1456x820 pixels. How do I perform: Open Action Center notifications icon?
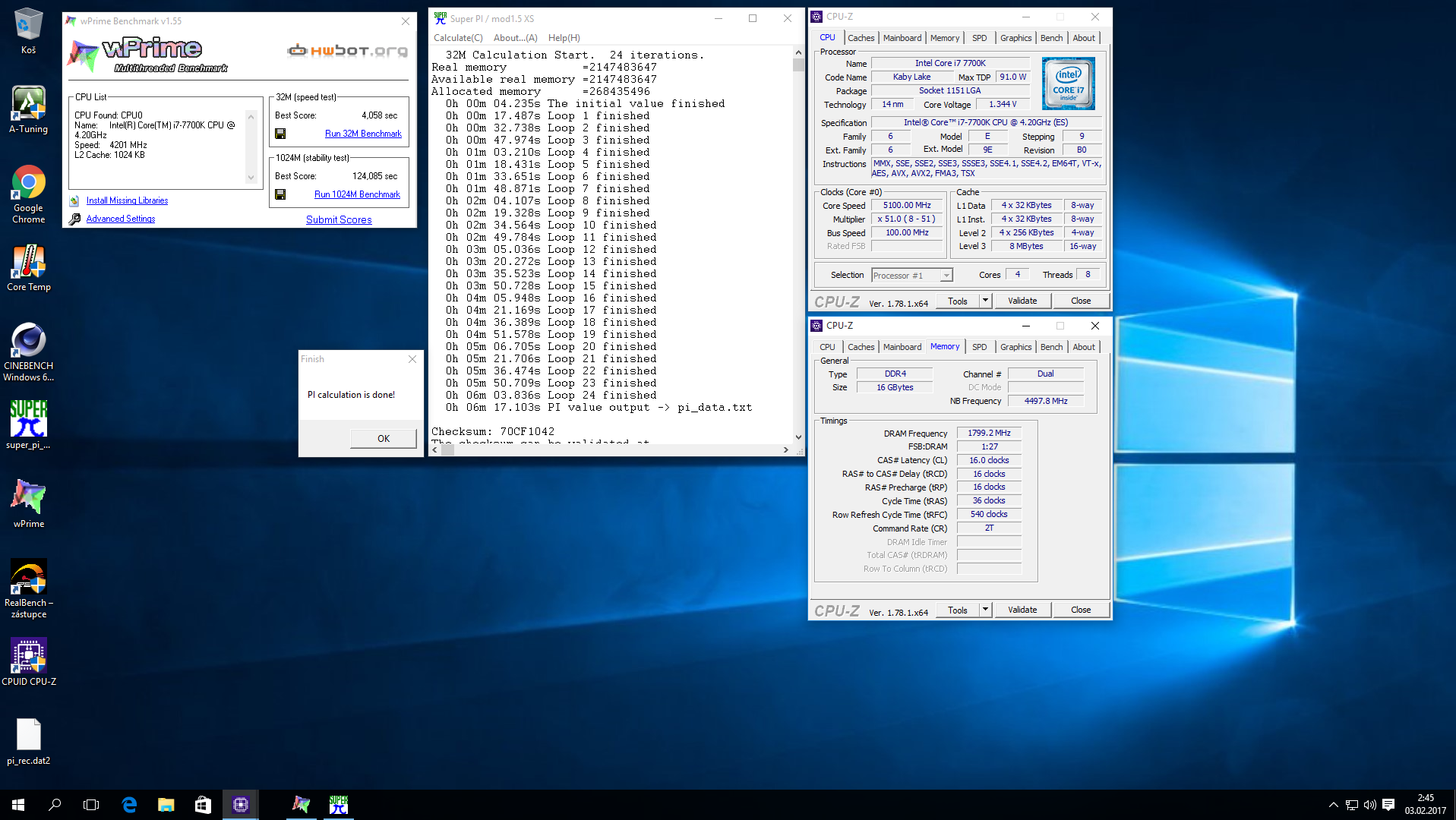[x=1388, y=805]
